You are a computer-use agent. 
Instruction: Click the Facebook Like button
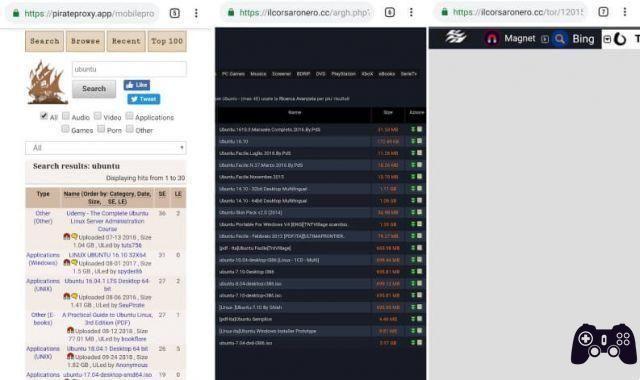coord(137,85)
